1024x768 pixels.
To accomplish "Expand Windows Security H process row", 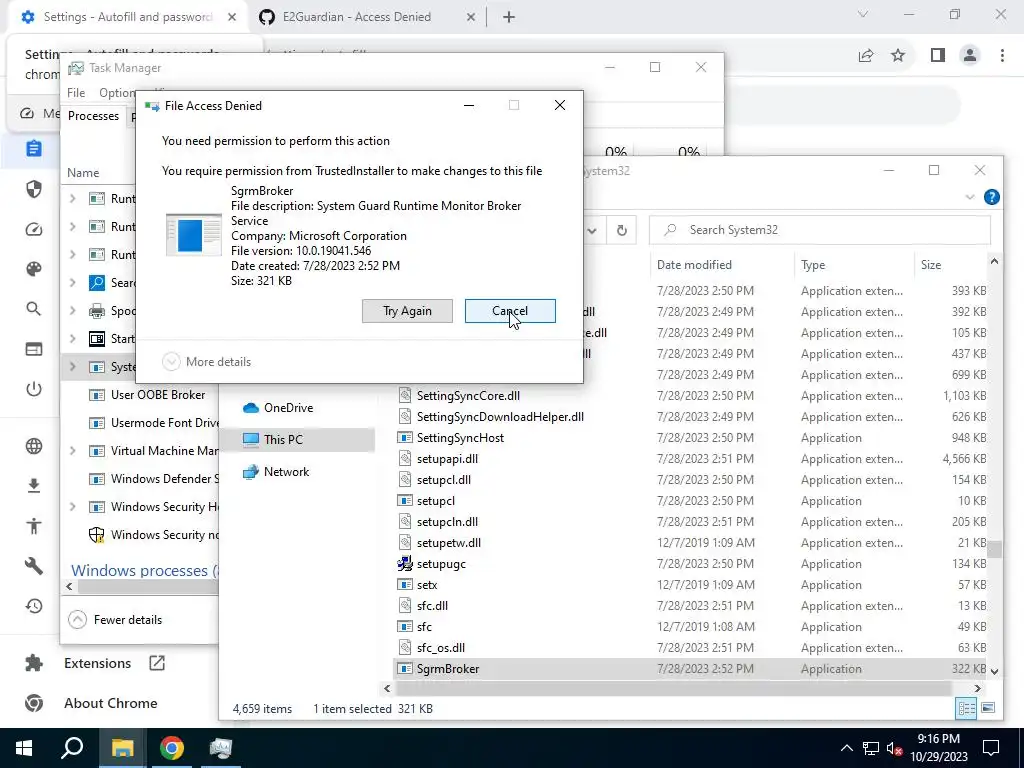I will coord(72,507).
